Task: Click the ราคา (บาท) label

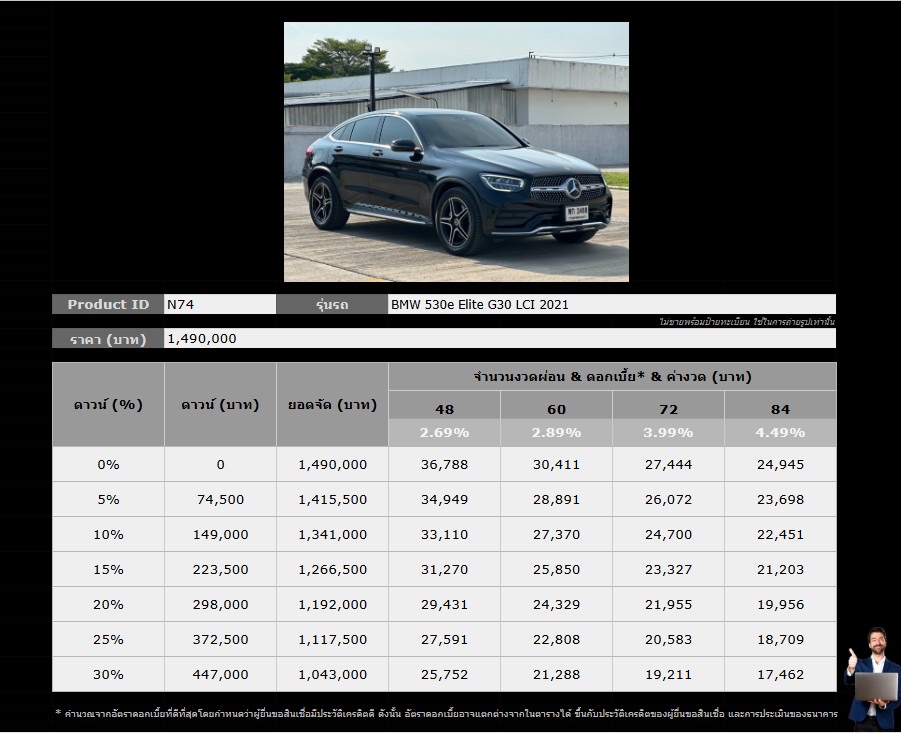Action: (108, 338)
